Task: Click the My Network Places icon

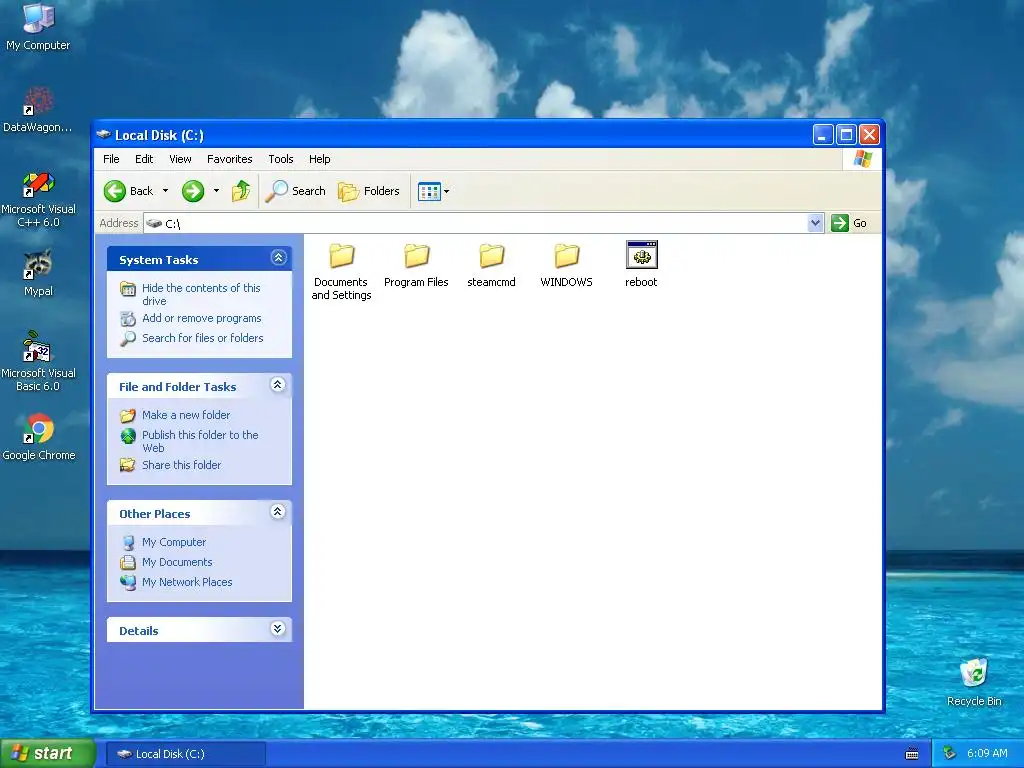Action: point(128,582)
